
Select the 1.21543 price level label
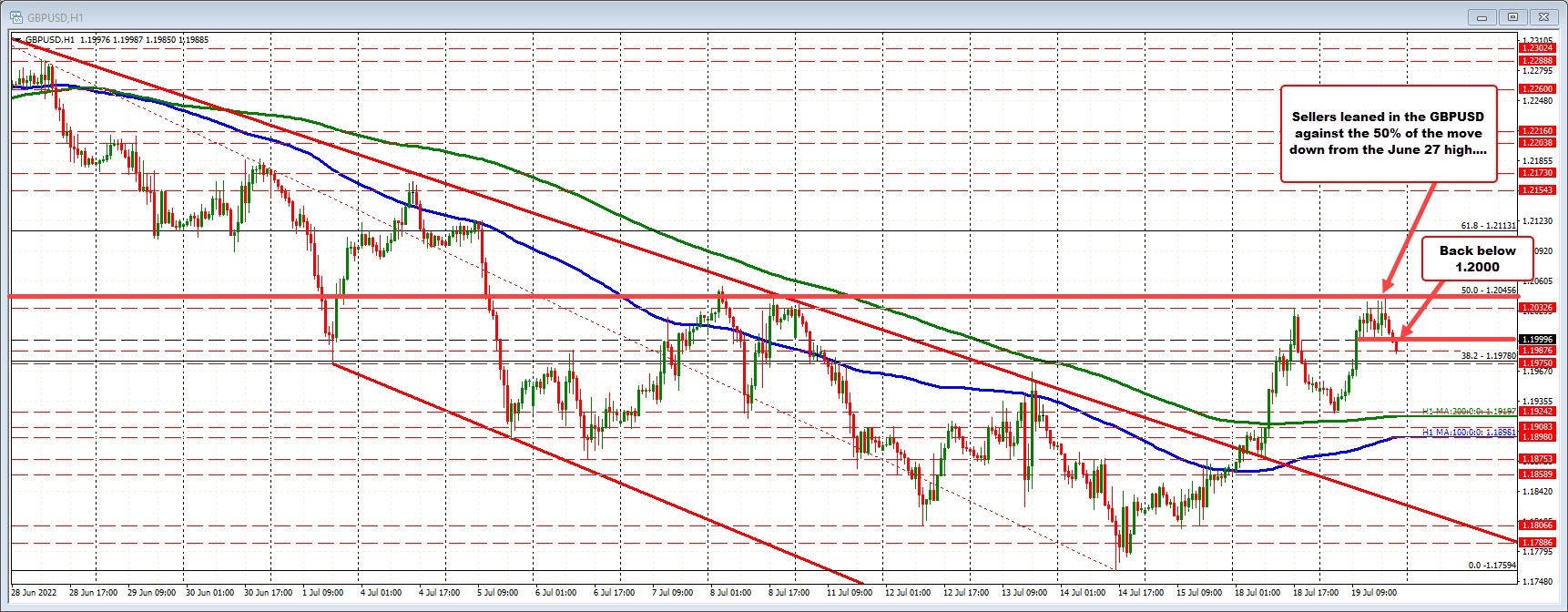(x=1537, y=190)
